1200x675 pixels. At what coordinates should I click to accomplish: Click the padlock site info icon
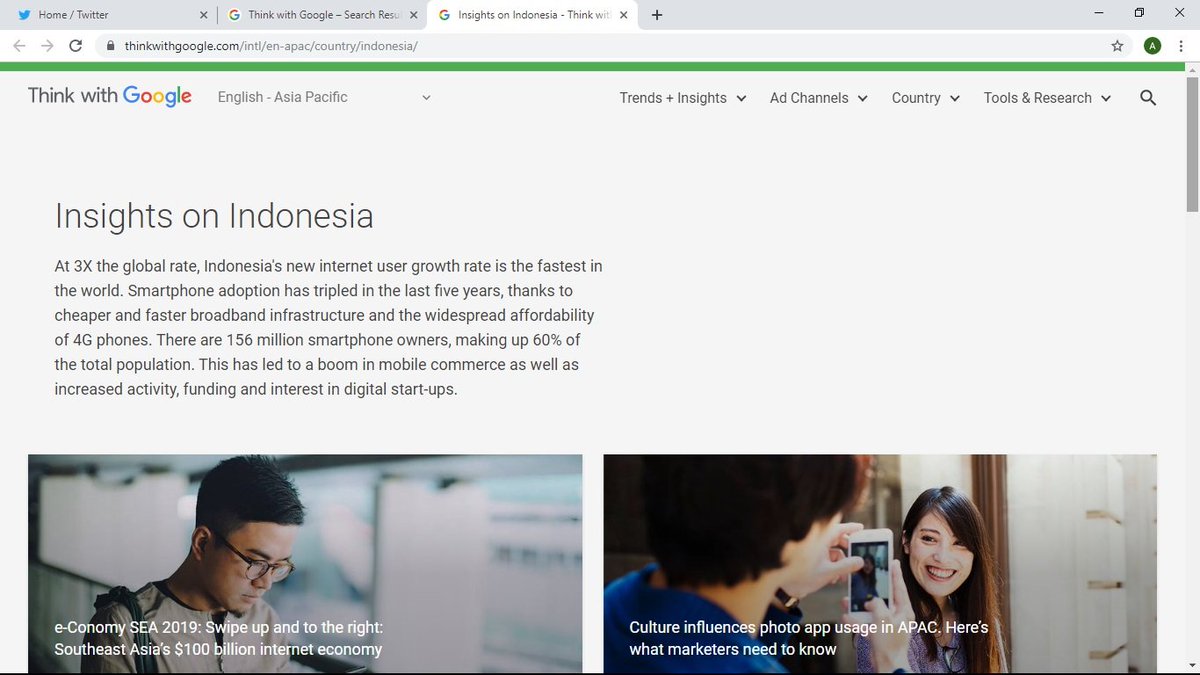[111, 46]
